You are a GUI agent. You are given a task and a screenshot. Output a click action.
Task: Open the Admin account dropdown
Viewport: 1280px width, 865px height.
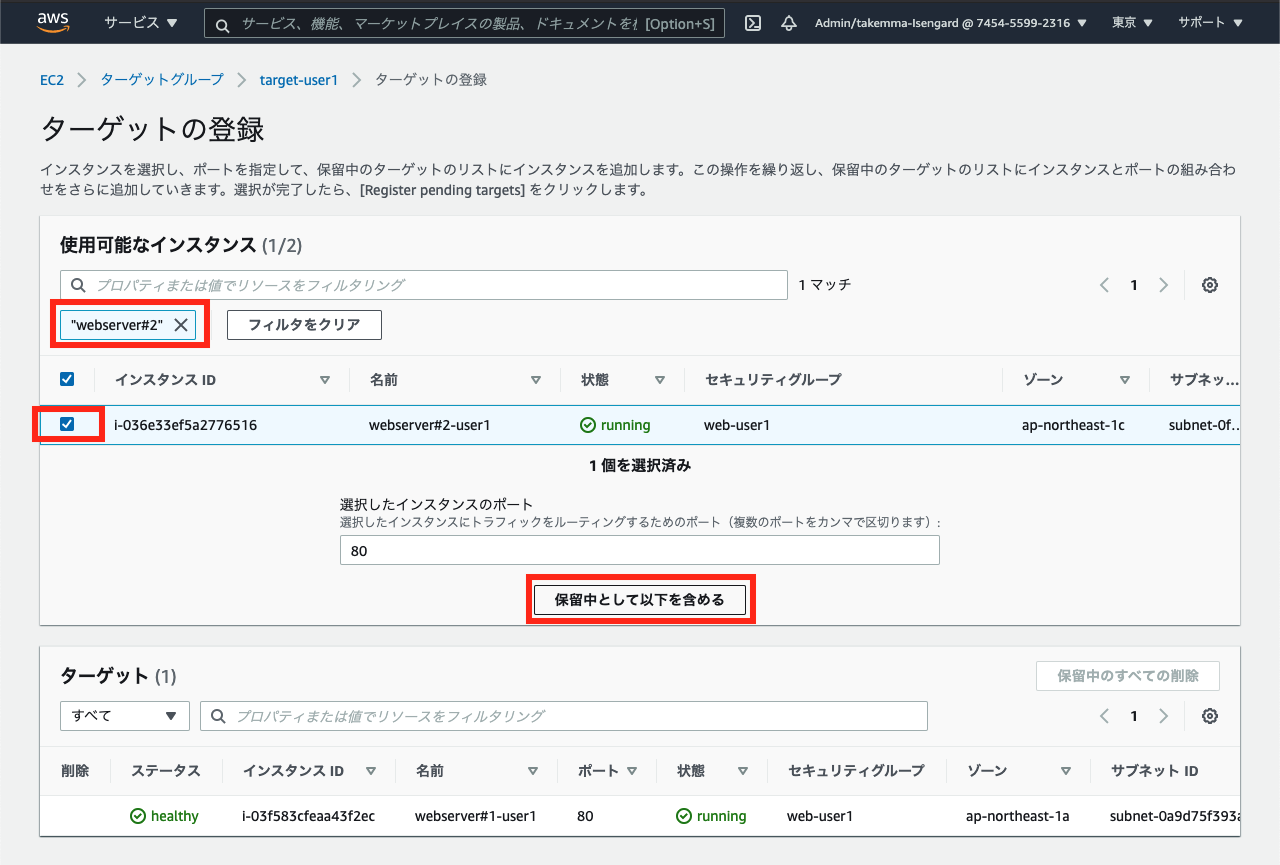click(951, 22)
